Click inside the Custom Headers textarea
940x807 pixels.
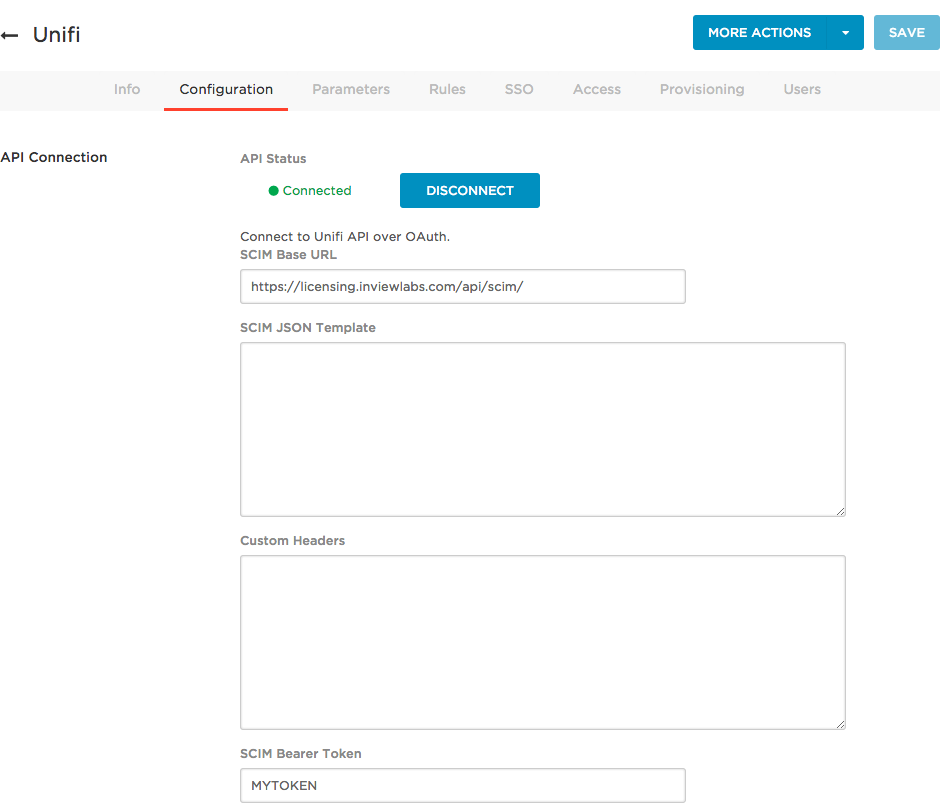543,642
